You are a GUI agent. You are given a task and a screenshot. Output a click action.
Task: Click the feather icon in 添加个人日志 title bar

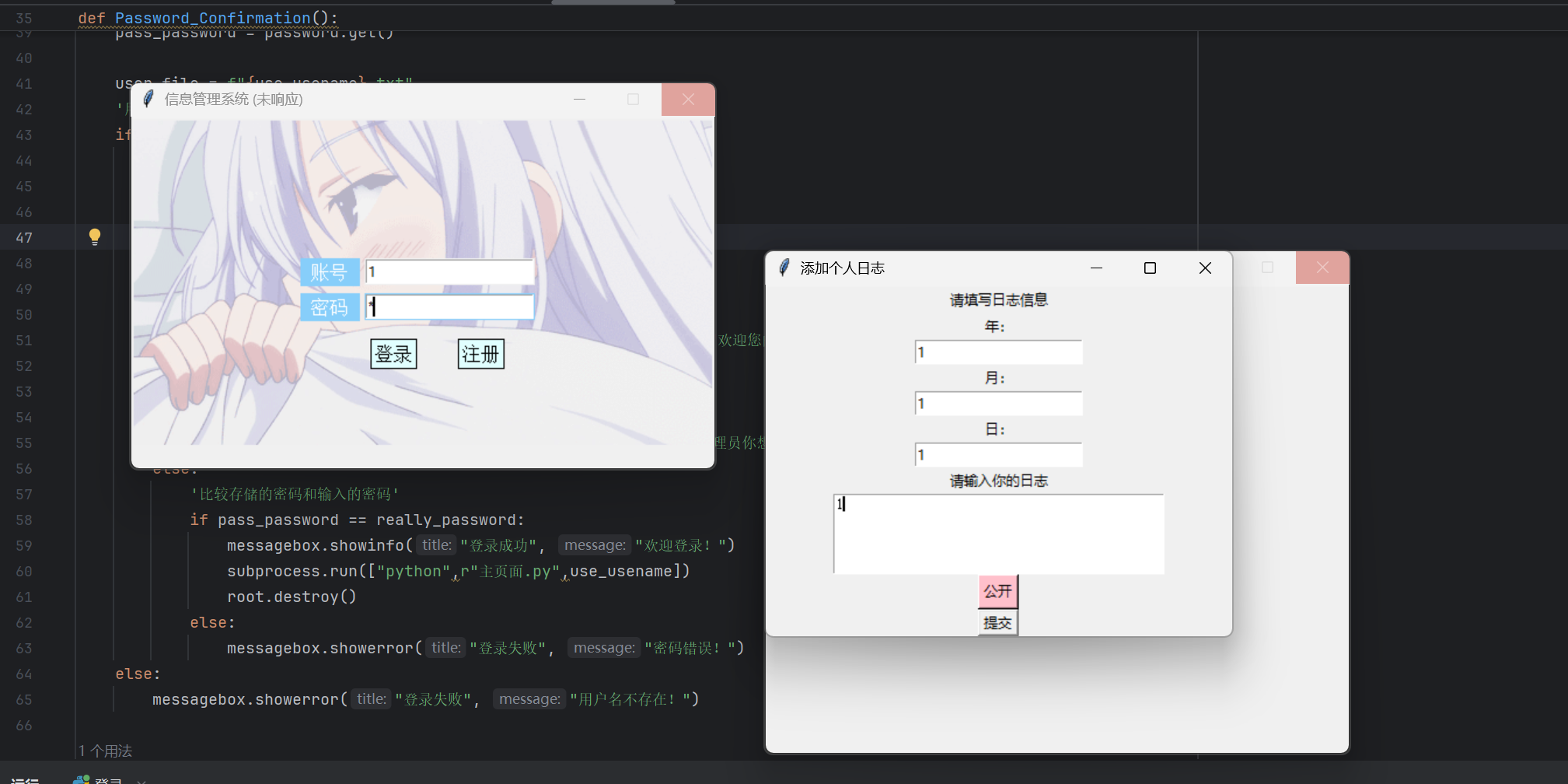pos(784,268)
